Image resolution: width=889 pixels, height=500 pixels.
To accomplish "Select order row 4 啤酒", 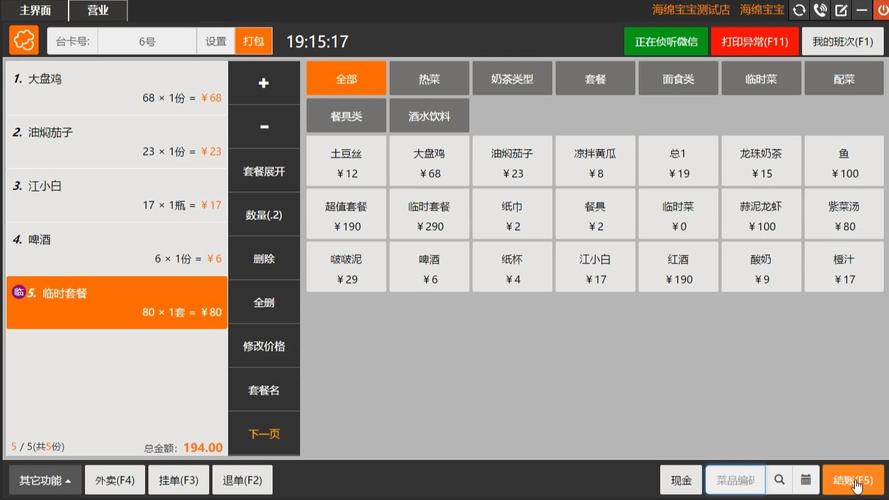I will click(117, 249).
